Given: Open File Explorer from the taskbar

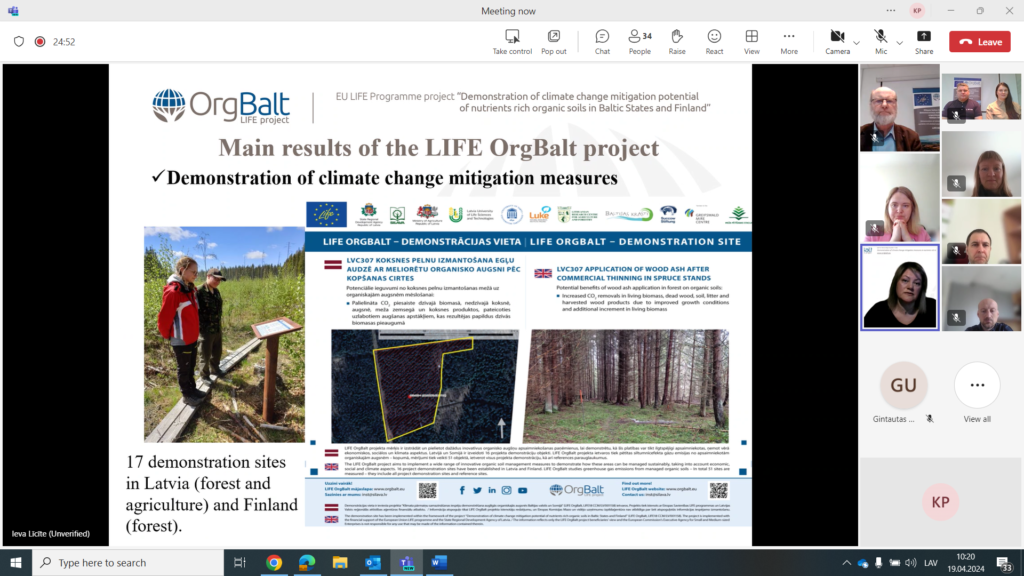Looking at the screenshot, I should click(340, 562).
